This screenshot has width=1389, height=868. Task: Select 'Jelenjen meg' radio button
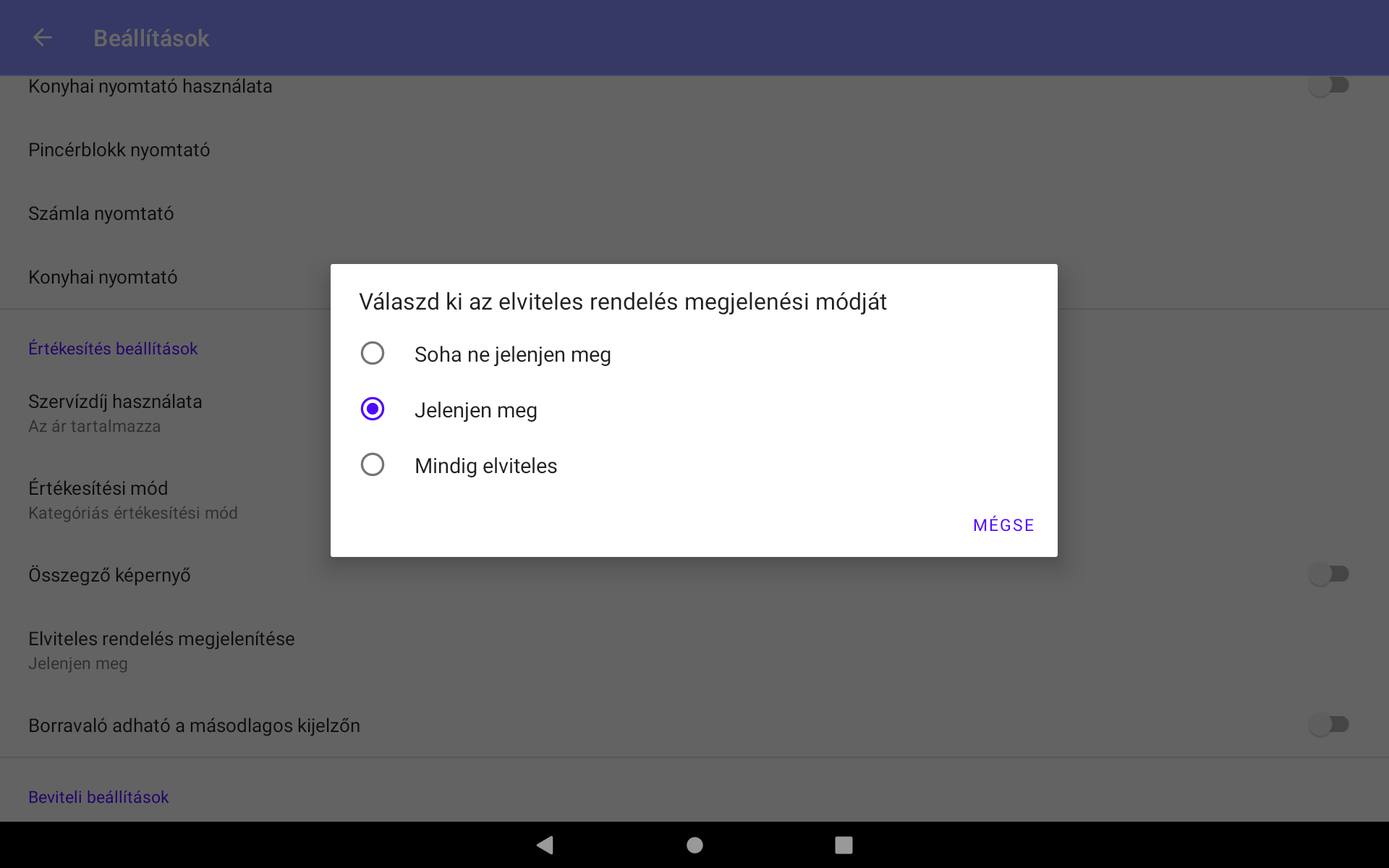(x=373, y=409)
